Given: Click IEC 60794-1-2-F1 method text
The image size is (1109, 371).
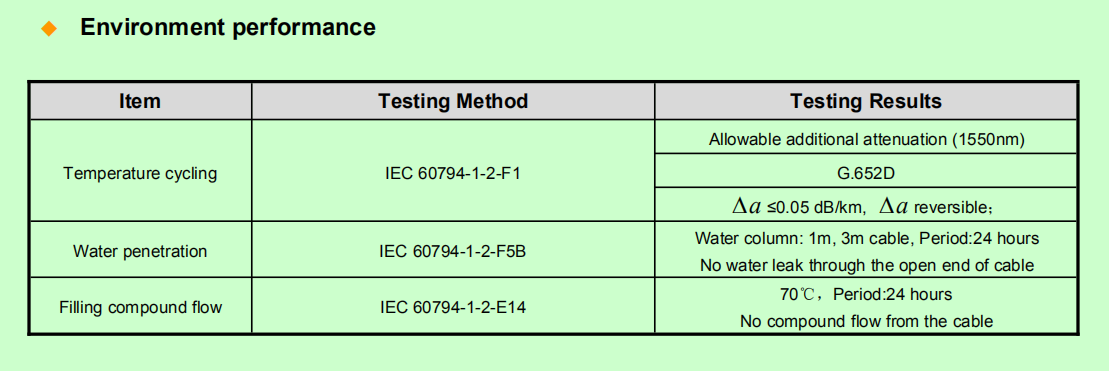Looking at the screenshot, I should 453,173.
